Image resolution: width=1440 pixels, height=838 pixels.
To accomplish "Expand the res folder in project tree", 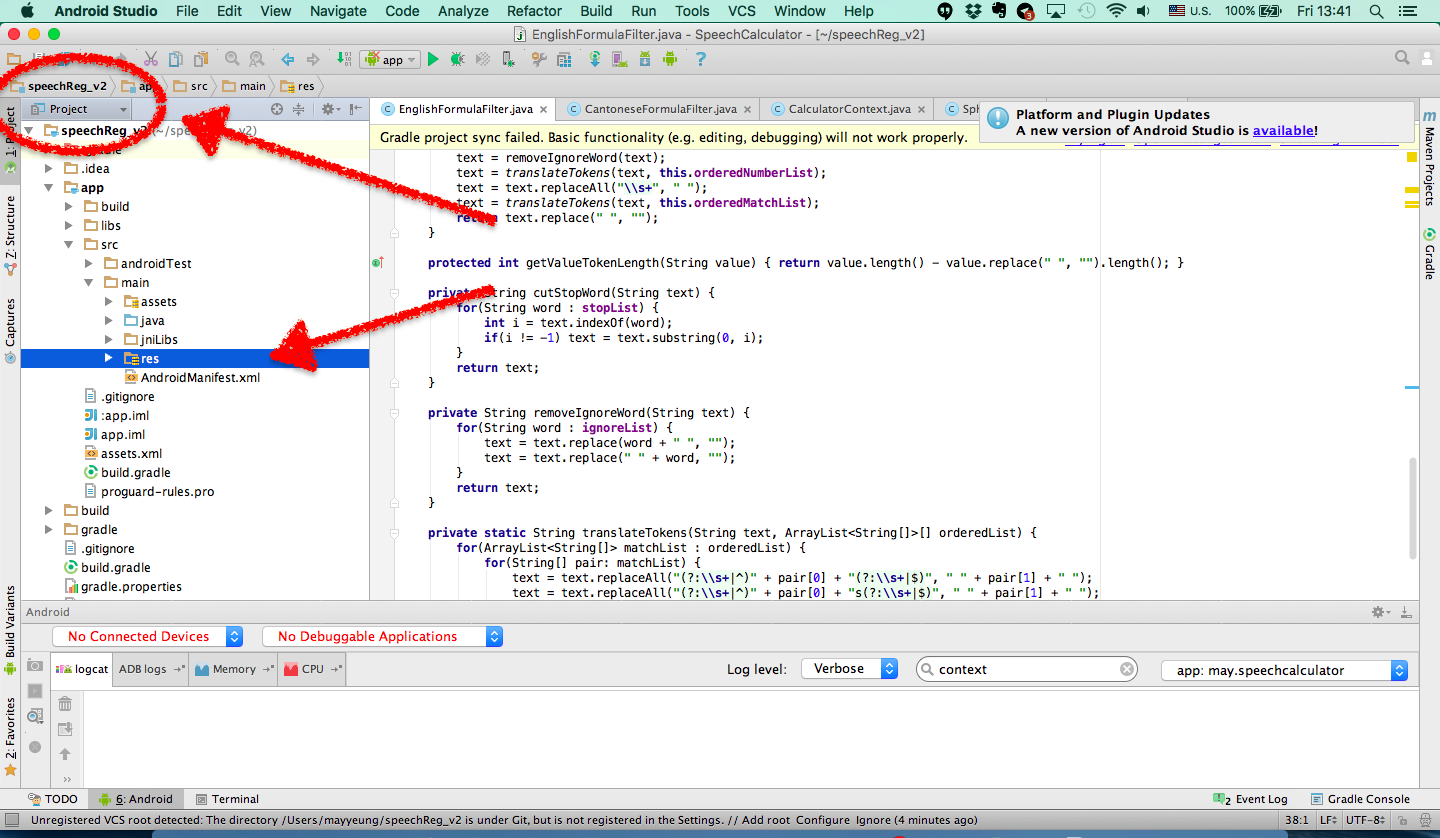I will point(109,358).
